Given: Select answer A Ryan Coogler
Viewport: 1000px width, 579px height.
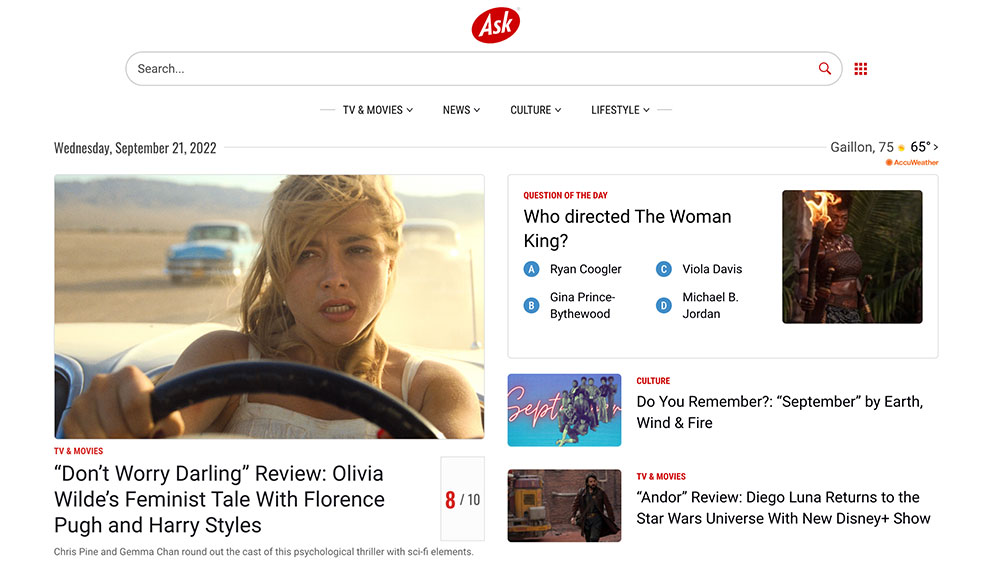Looking at the screenshot, I should 573,269.
